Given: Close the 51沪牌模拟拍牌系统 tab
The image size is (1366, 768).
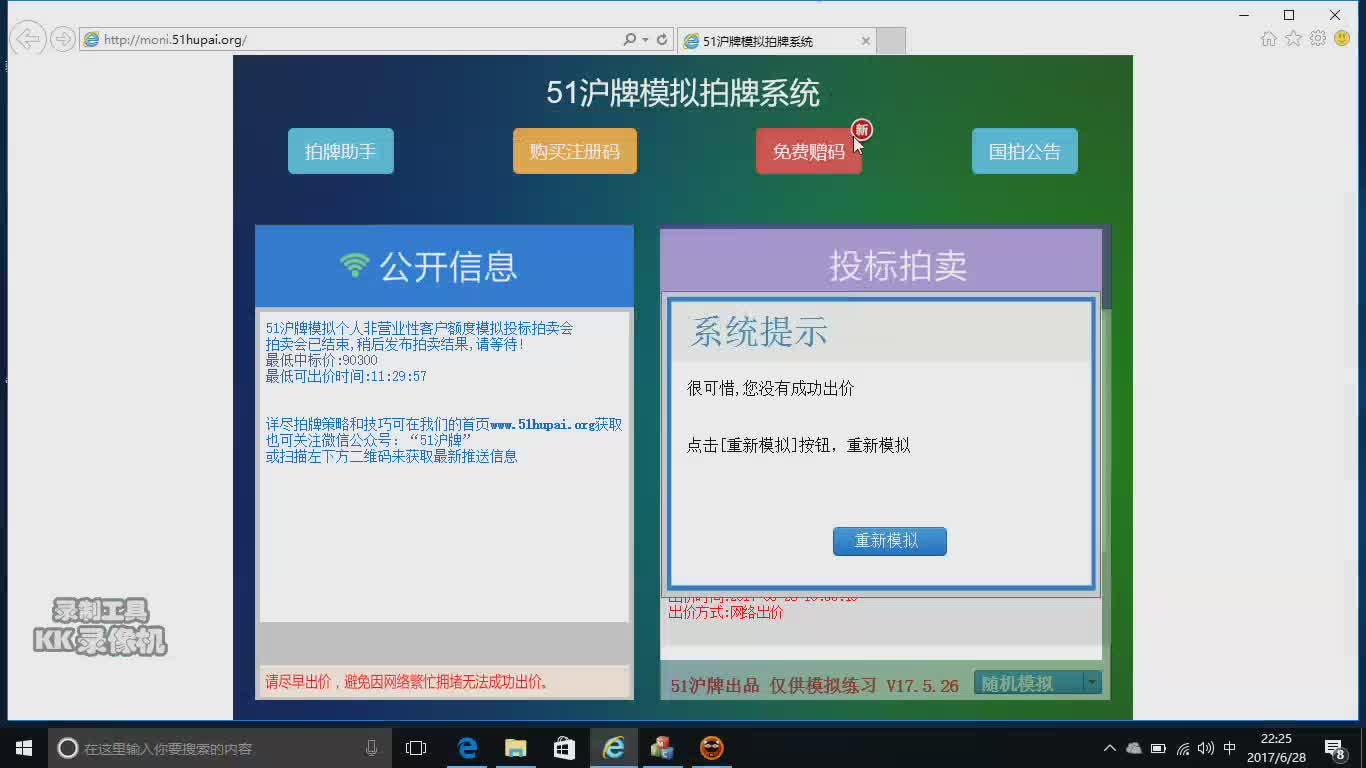Looking at the screenshot, I should pos(866,41).
